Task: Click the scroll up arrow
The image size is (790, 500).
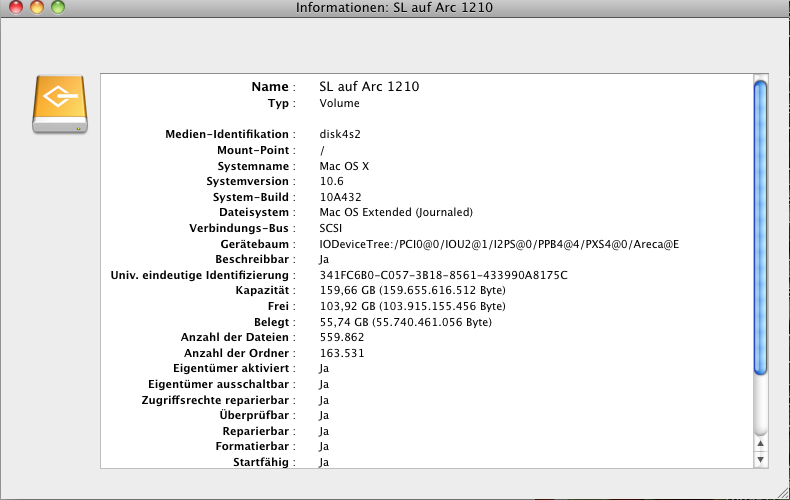Action: tap(760, 444)
